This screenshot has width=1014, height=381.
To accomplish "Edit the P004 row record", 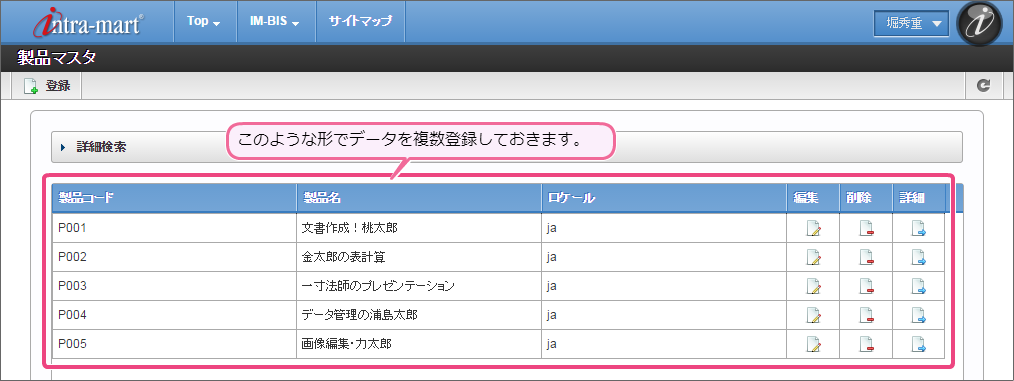I will click(x=813, y=315).
